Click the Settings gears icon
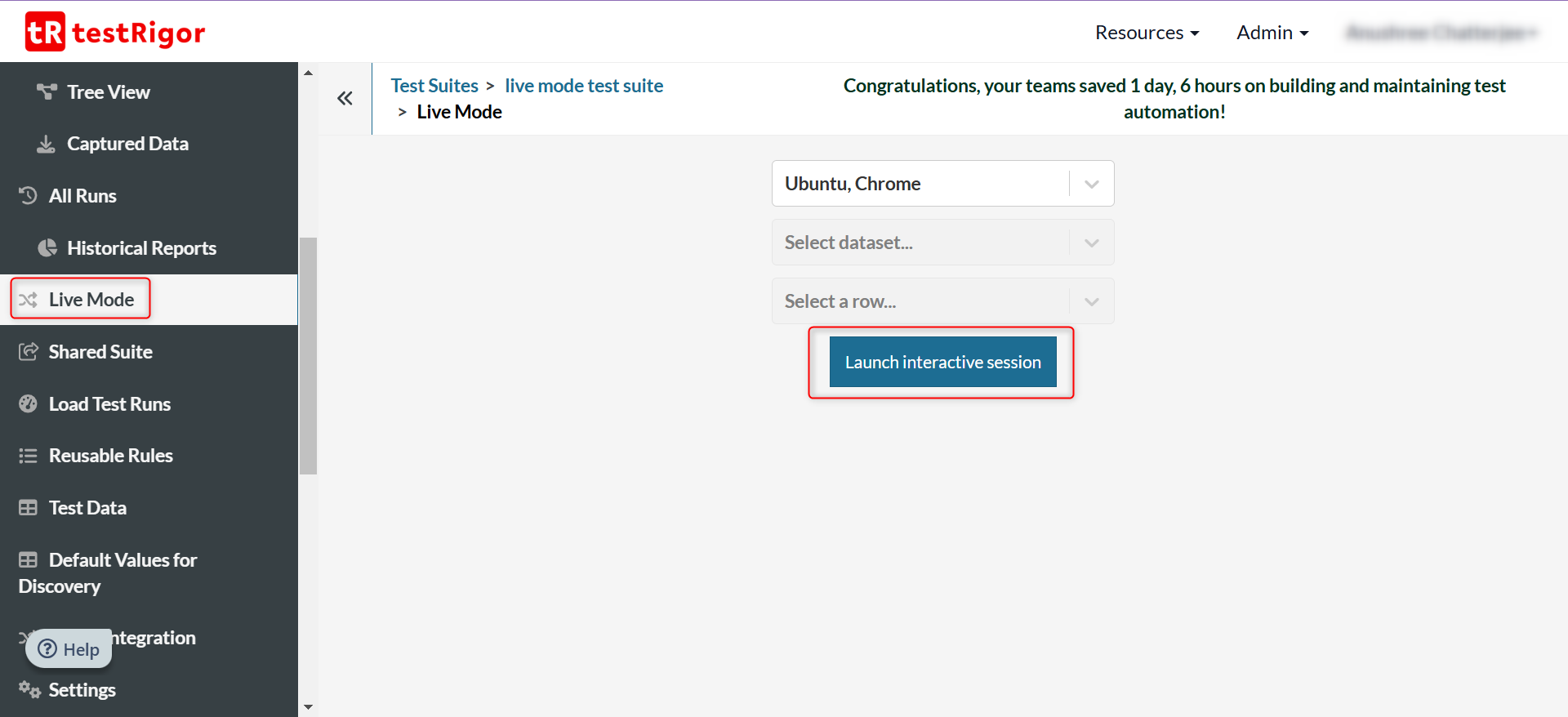Image resolution: width=1568 pixels, height=717 pixels. [x=29, y=690]
